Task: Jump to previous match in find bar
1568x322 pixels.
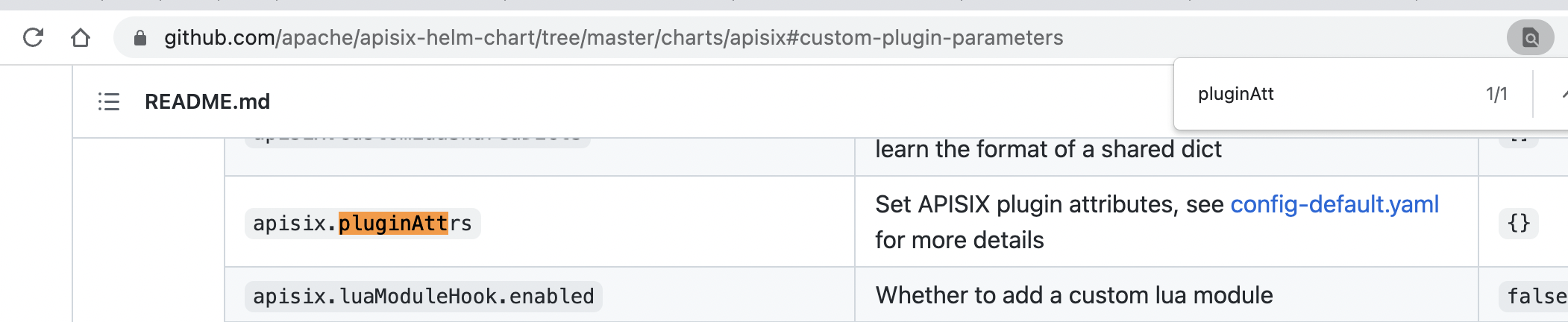Action: pyautogui.click(x=1563, y=95)
